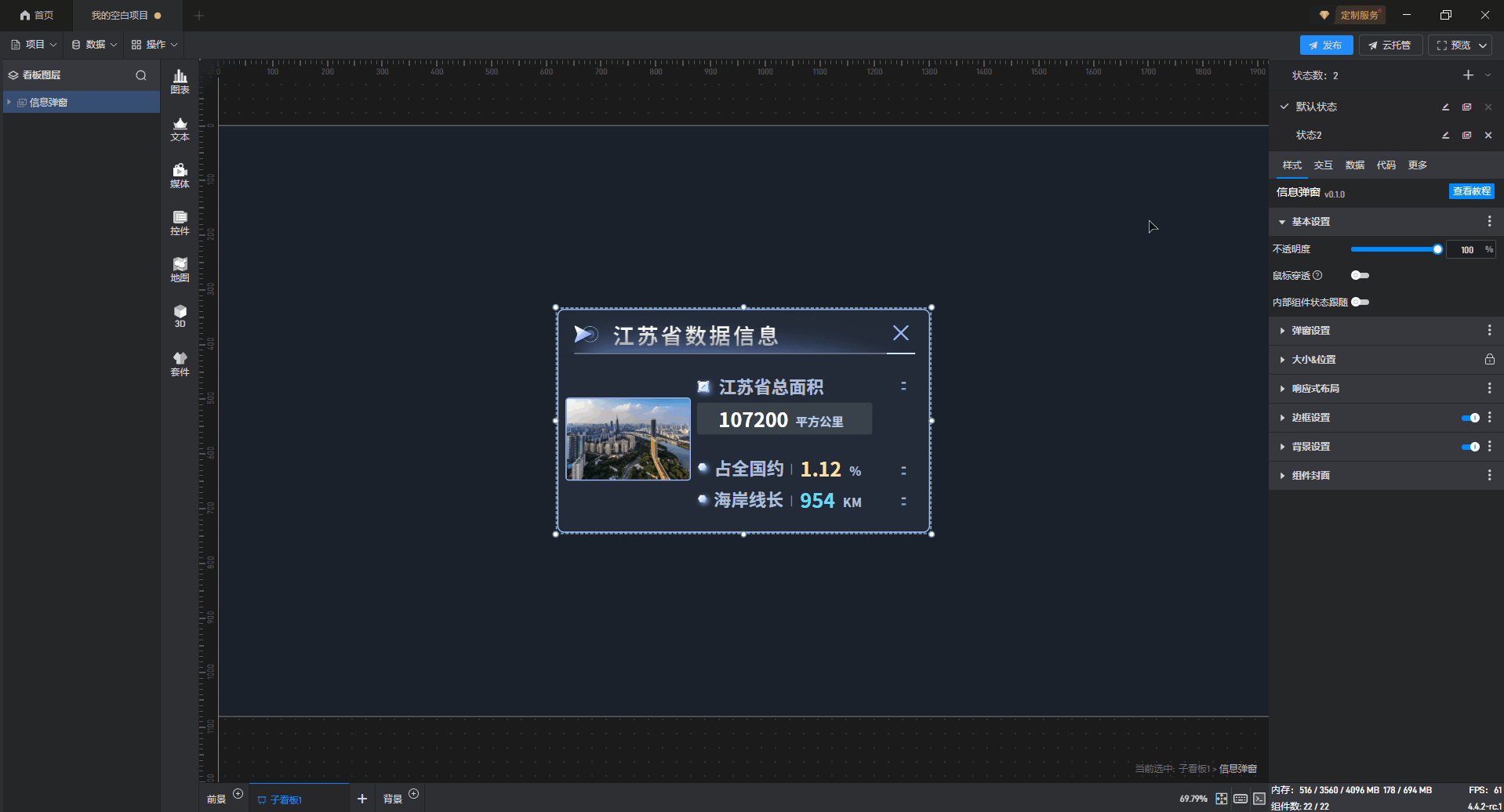The image size is (1504, 812).
Task: Open the 预览 dropdown arrow
Action: [1483, 45]
